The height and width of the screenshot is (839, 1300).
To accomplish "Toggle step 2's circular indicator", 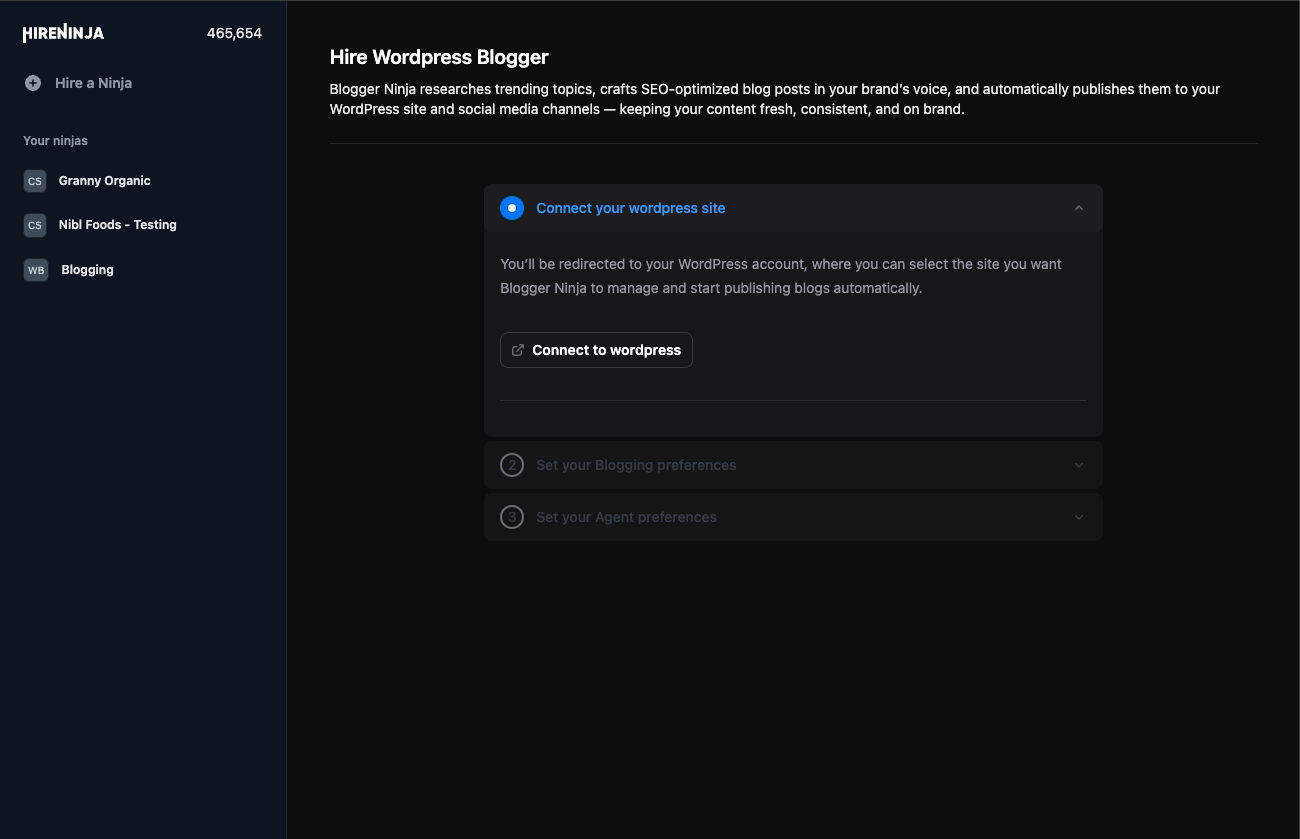I will 512,465.
